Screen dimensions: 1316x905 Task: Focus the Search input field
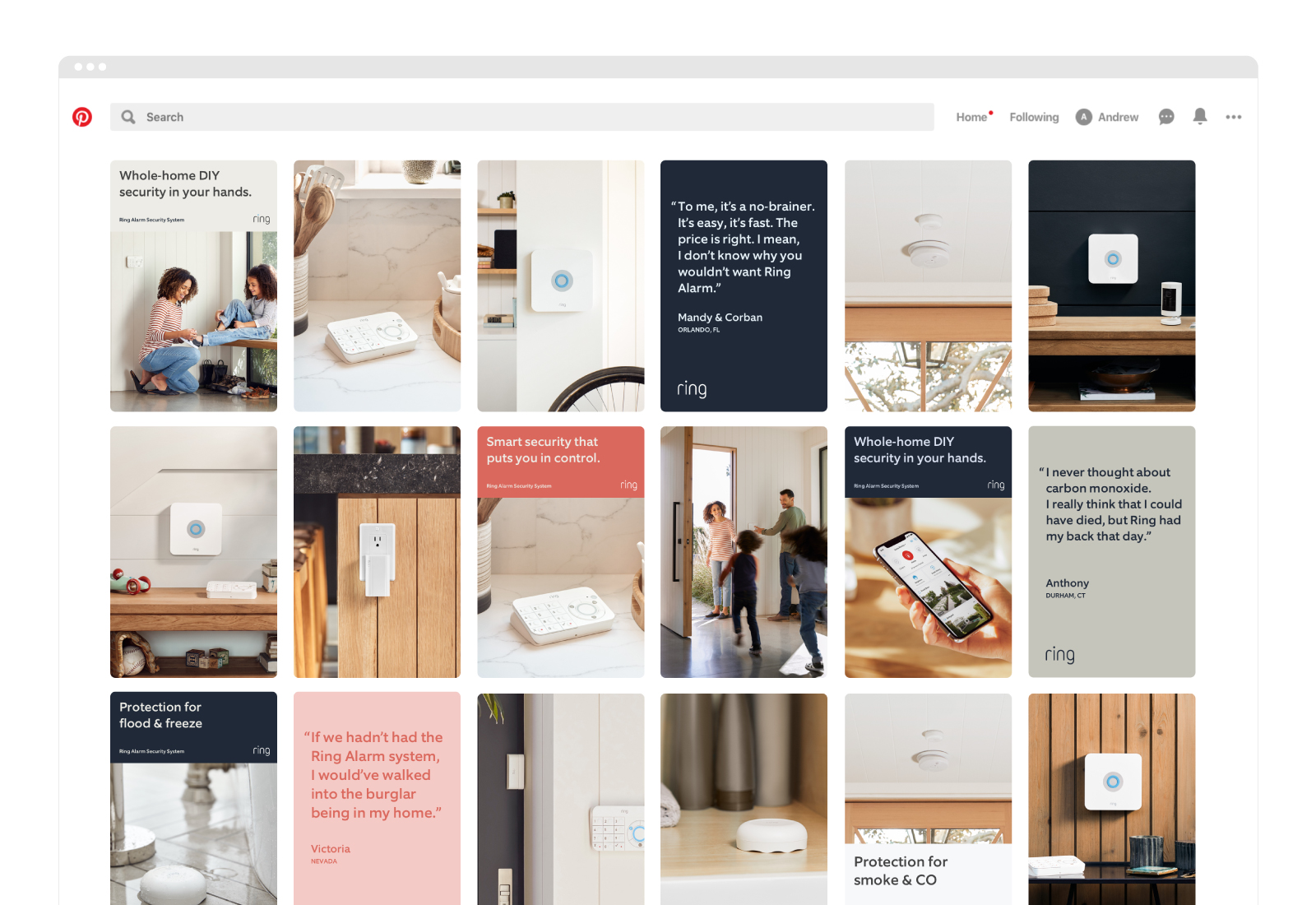click(x=522, y=117)
